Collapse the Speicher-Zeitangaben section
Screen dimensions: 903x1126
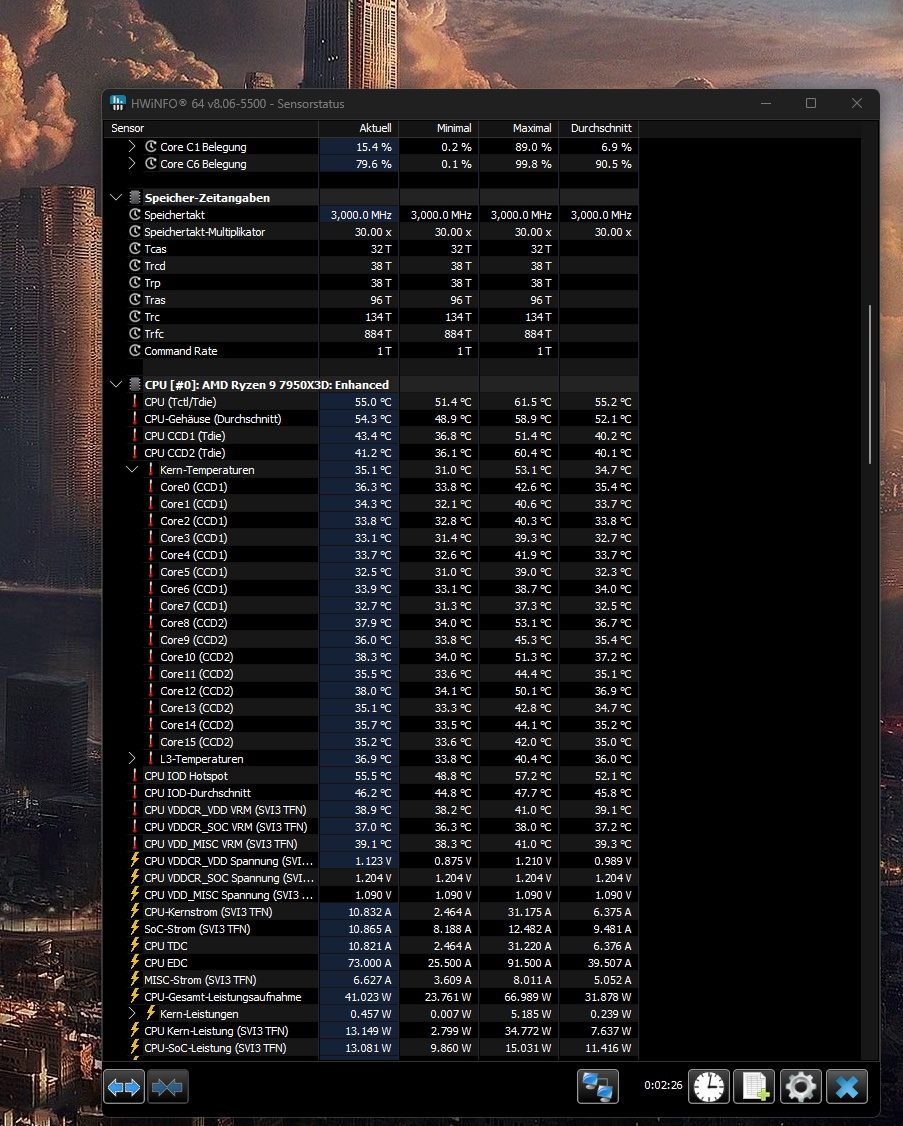click(116, 197)
